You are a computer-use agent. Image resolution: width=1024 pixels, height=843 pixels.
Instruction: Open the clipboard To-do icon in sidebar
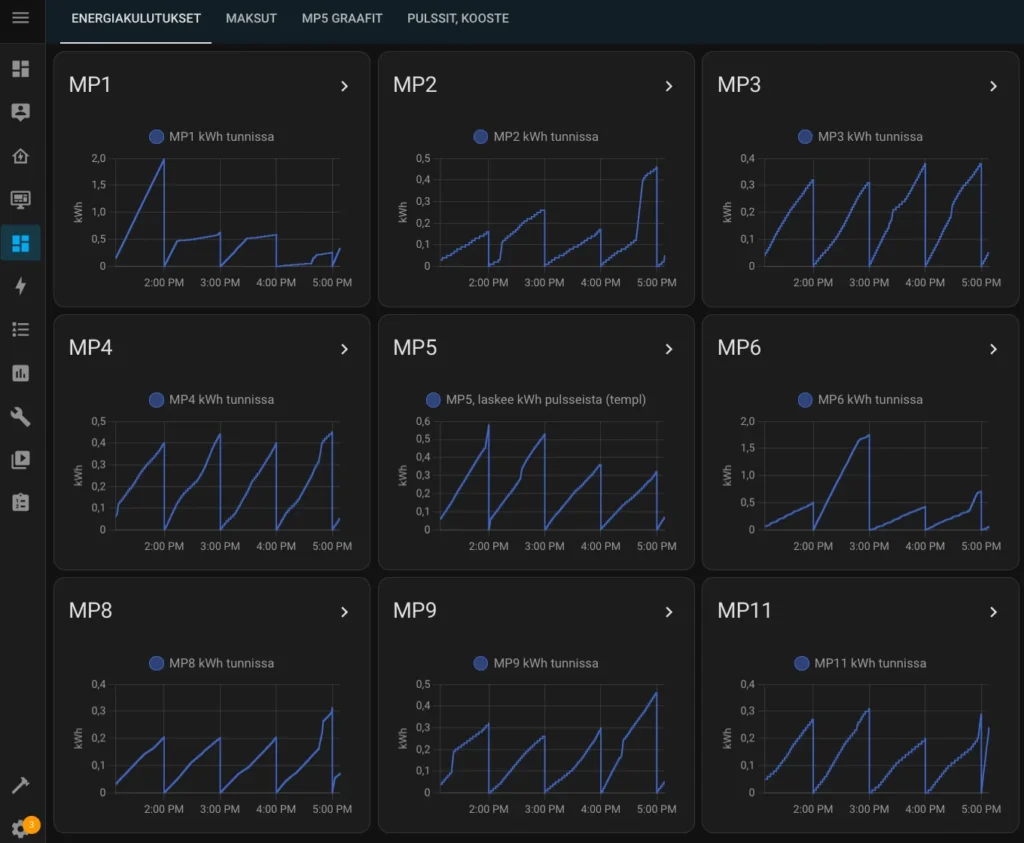20,502
